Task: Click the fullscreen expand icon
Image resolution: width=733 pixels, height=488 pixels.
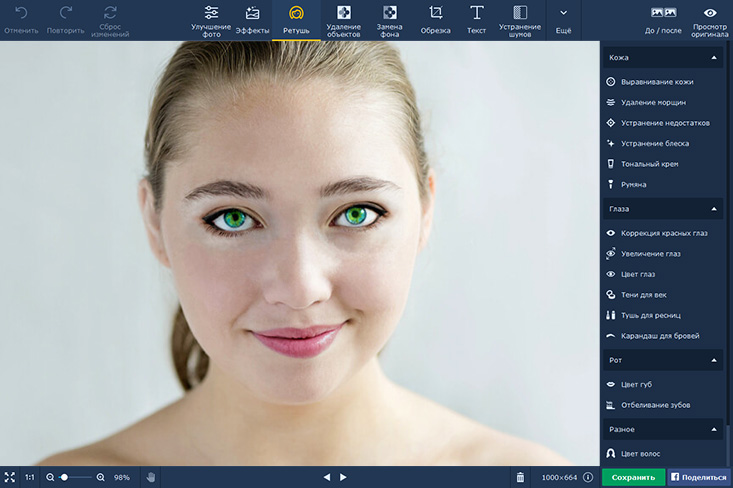Action: pyautogui.click(x=10, y=477)
